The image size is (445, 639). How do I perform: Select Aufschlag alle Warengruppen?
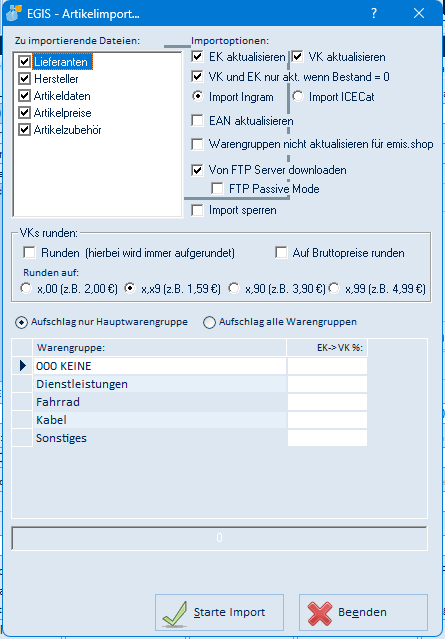[209, 322]
